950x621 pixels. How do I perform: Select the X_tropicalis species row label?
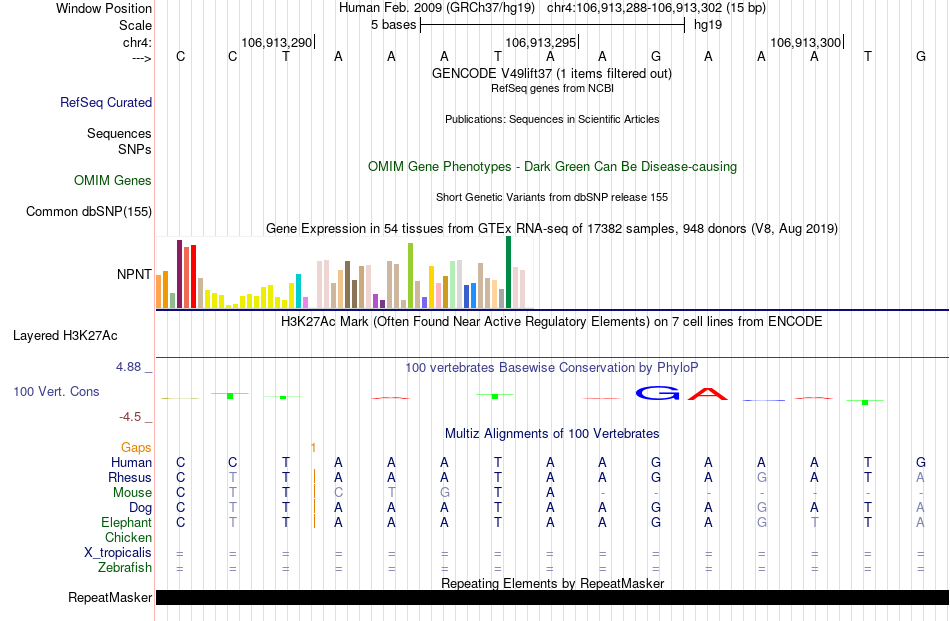point(118,553)
